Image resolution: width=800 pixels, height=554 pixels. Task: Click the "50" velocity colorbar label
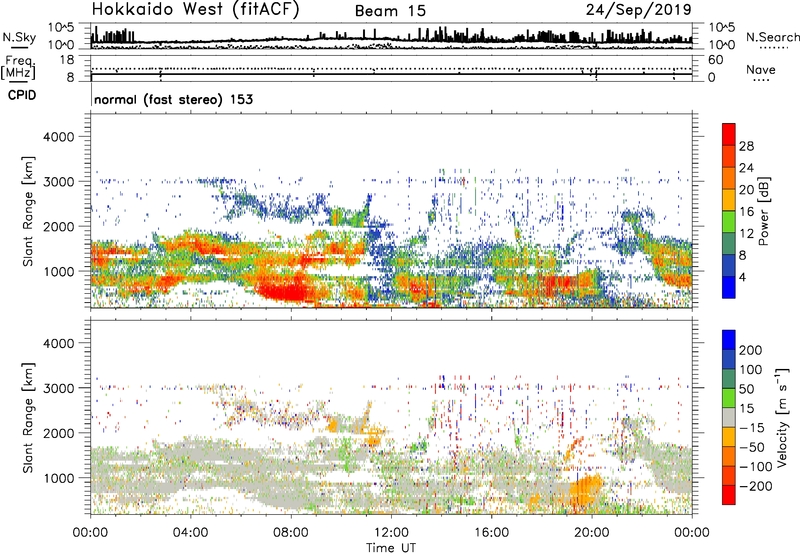tap(747, 389)
